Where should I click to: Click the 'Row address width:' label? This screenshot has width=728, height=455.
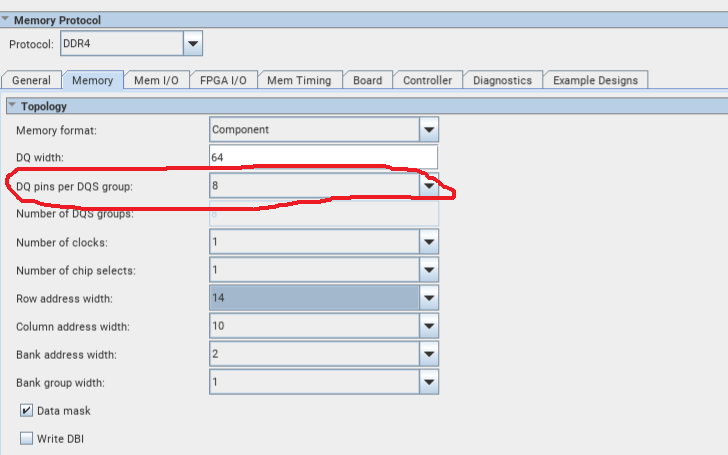pos(64,299)
